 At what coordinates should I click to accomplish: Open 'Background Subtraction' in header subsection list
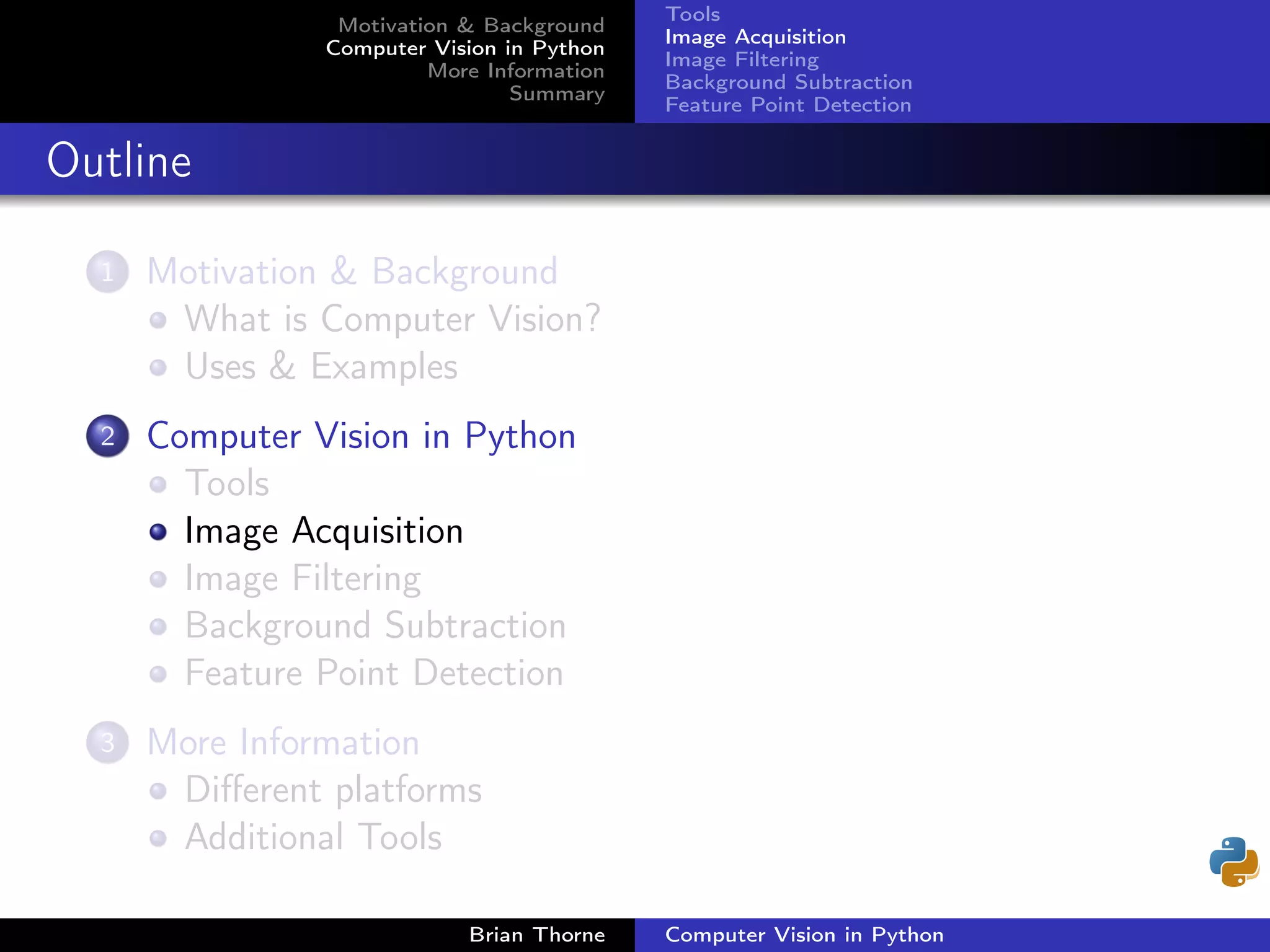[x=789, y=82]
